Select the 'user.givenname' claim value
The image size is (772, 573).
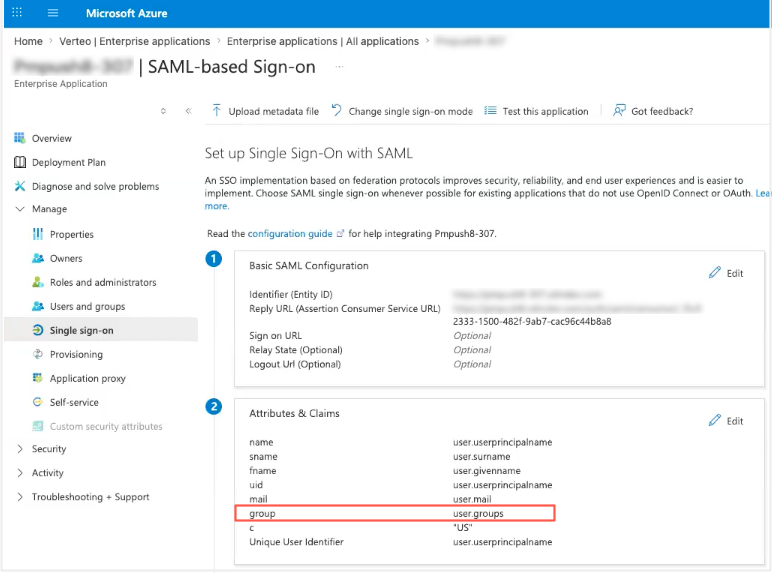[x=486, y=471]
